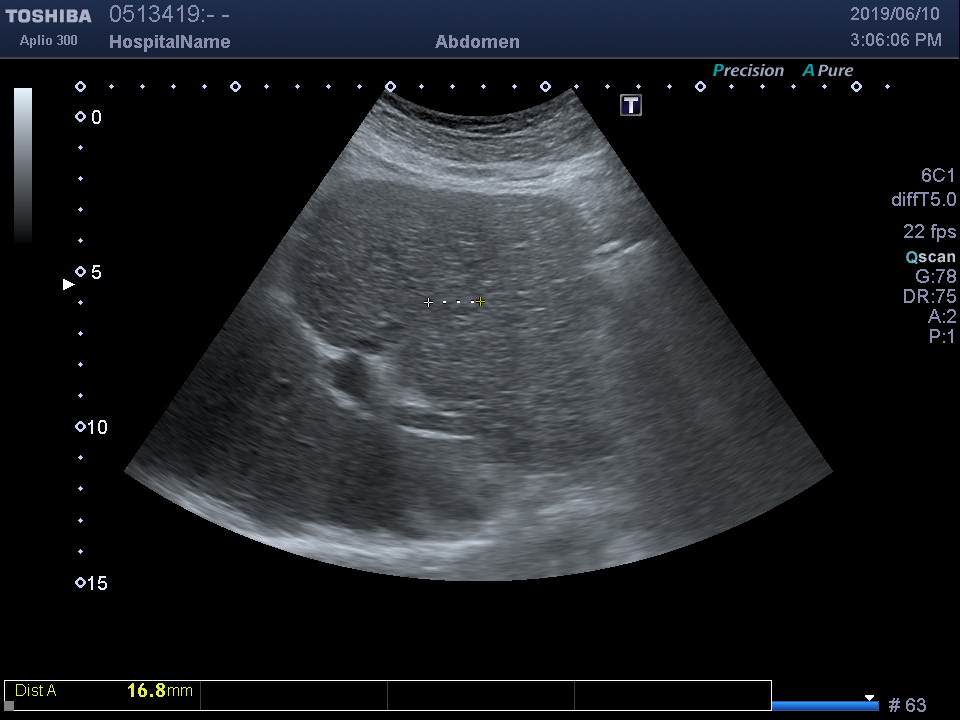Toggle the Qscan setting label
Screen dimensions: 960x720
[930, 257]
